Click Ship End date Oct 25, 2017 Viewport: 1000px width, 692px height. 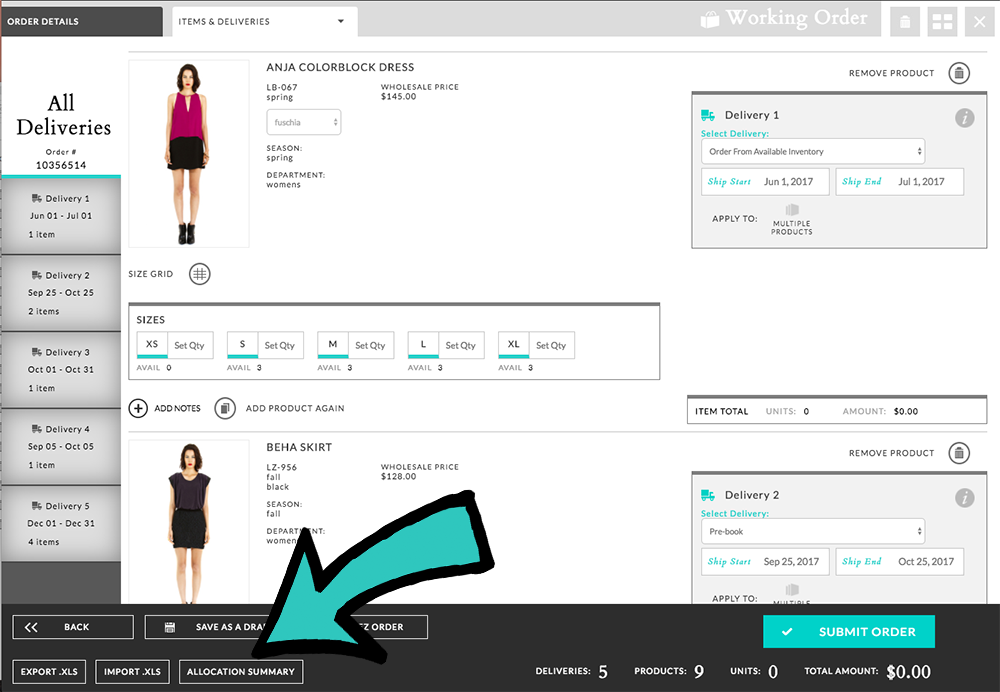(x=900, y=562)
